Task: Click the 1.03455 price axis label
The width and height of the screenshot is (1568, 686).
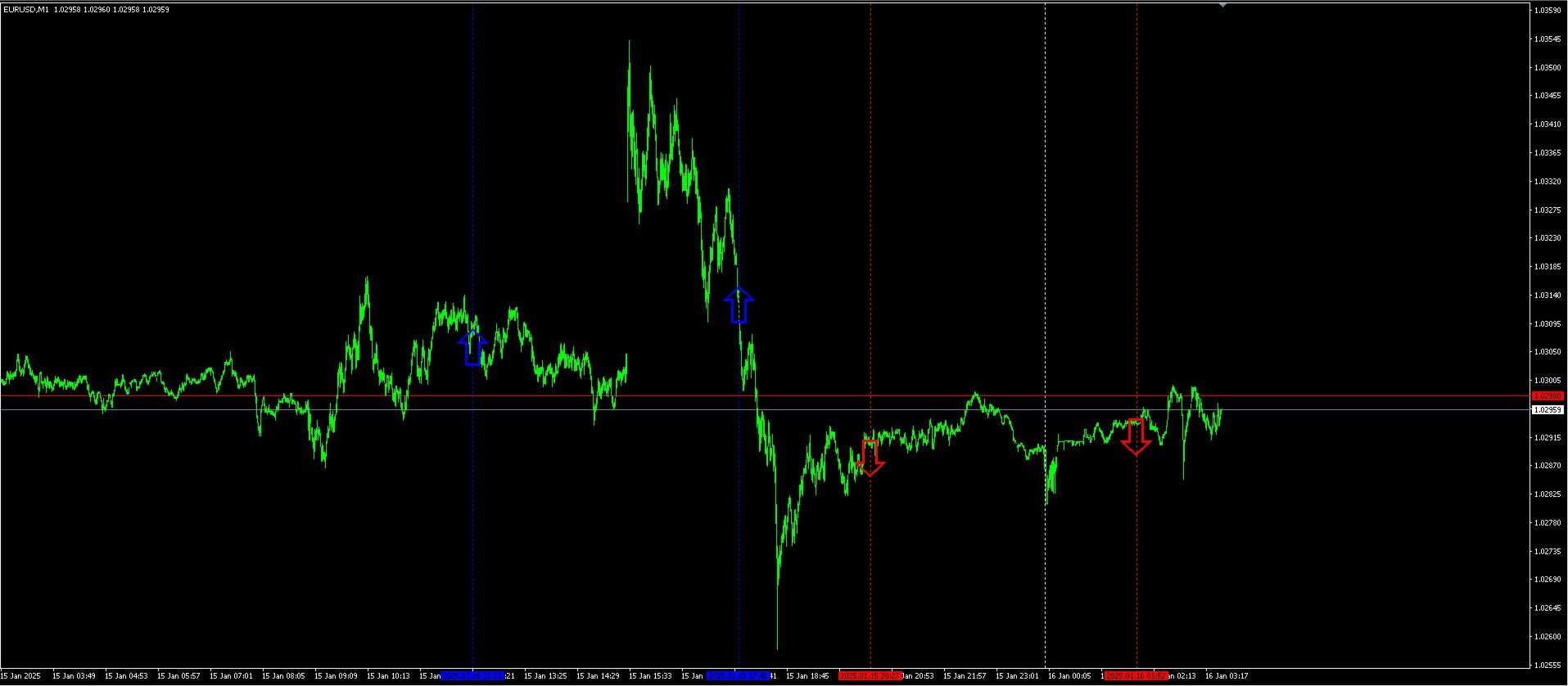Action: click(1548, 96)
